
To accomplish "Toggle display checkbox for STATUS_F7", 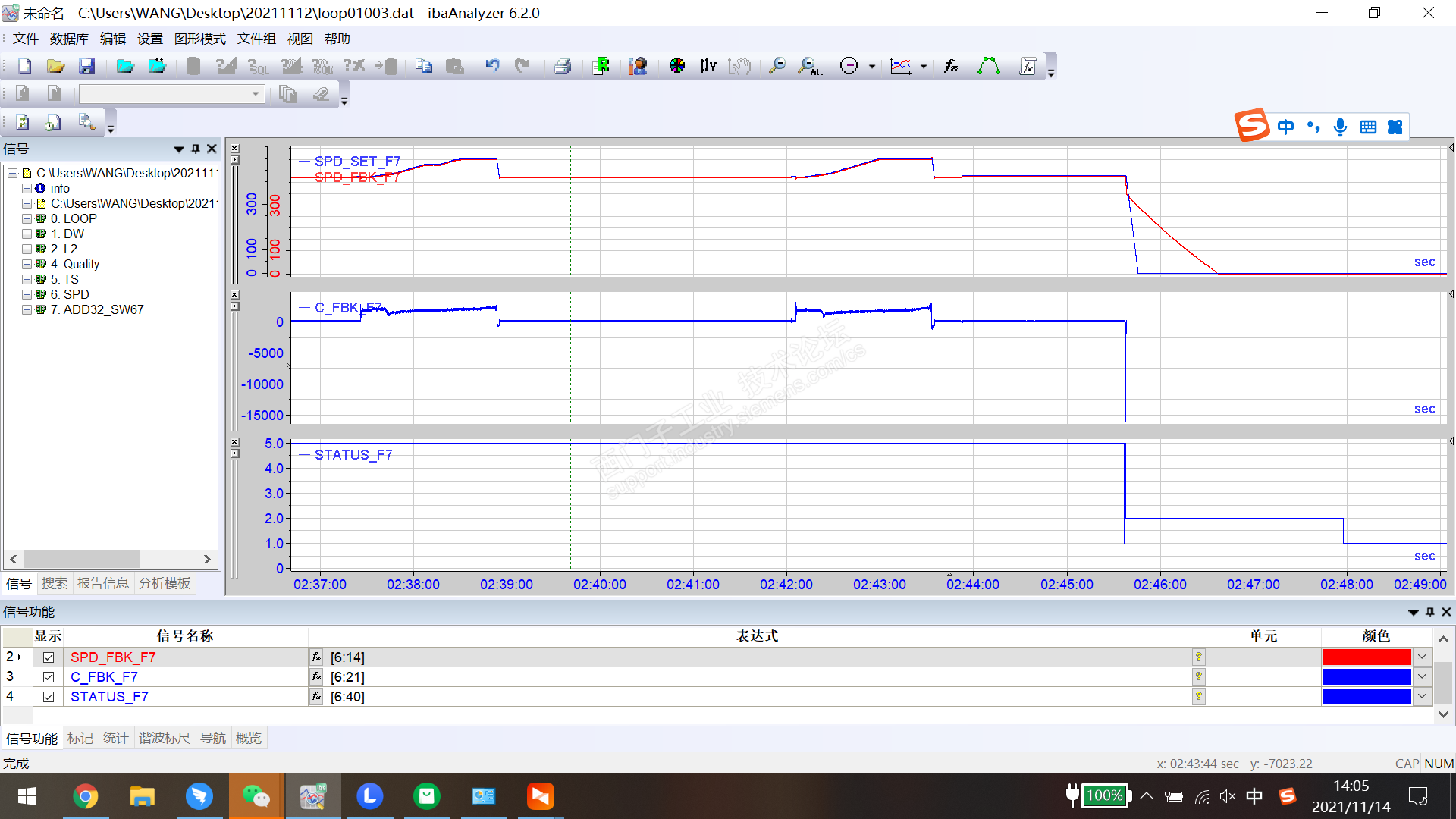I will point(49,697).
